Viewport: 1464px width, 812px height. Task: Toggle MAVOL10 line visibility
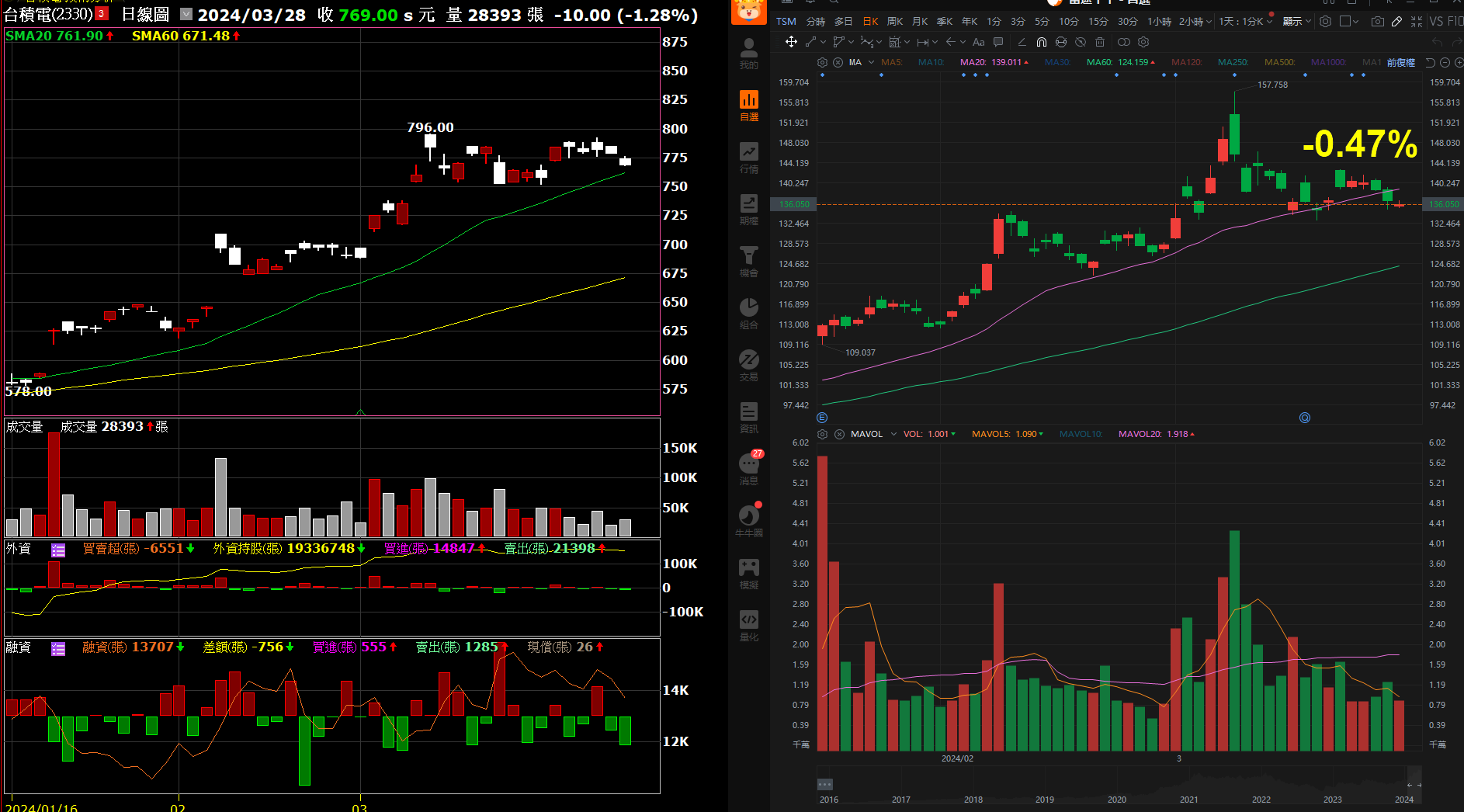1081,434
